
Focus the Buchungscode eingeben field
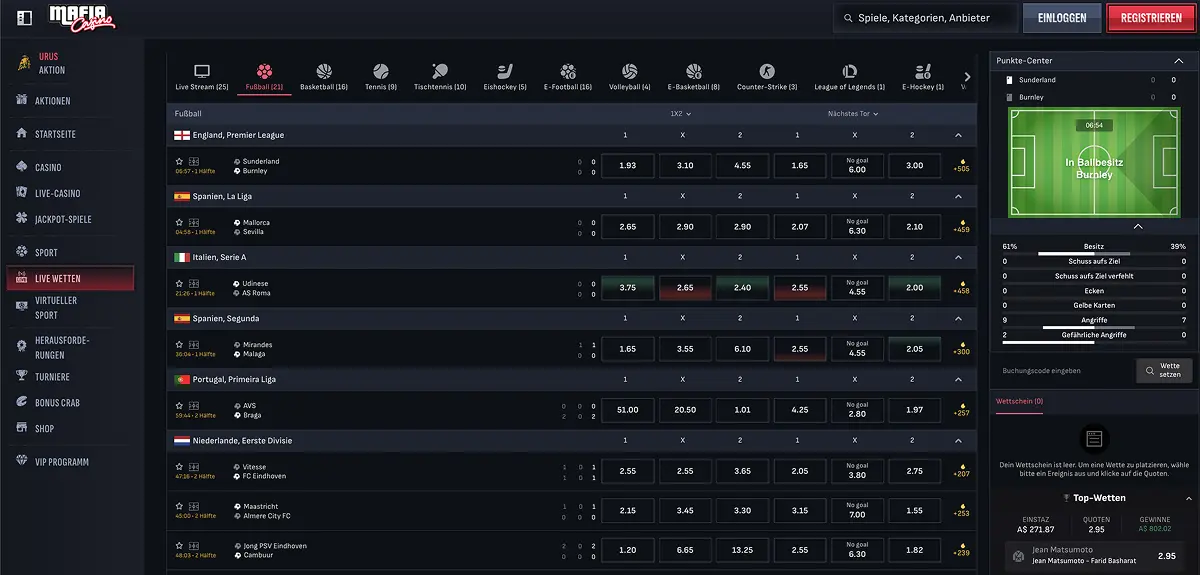click(1064, 371)
